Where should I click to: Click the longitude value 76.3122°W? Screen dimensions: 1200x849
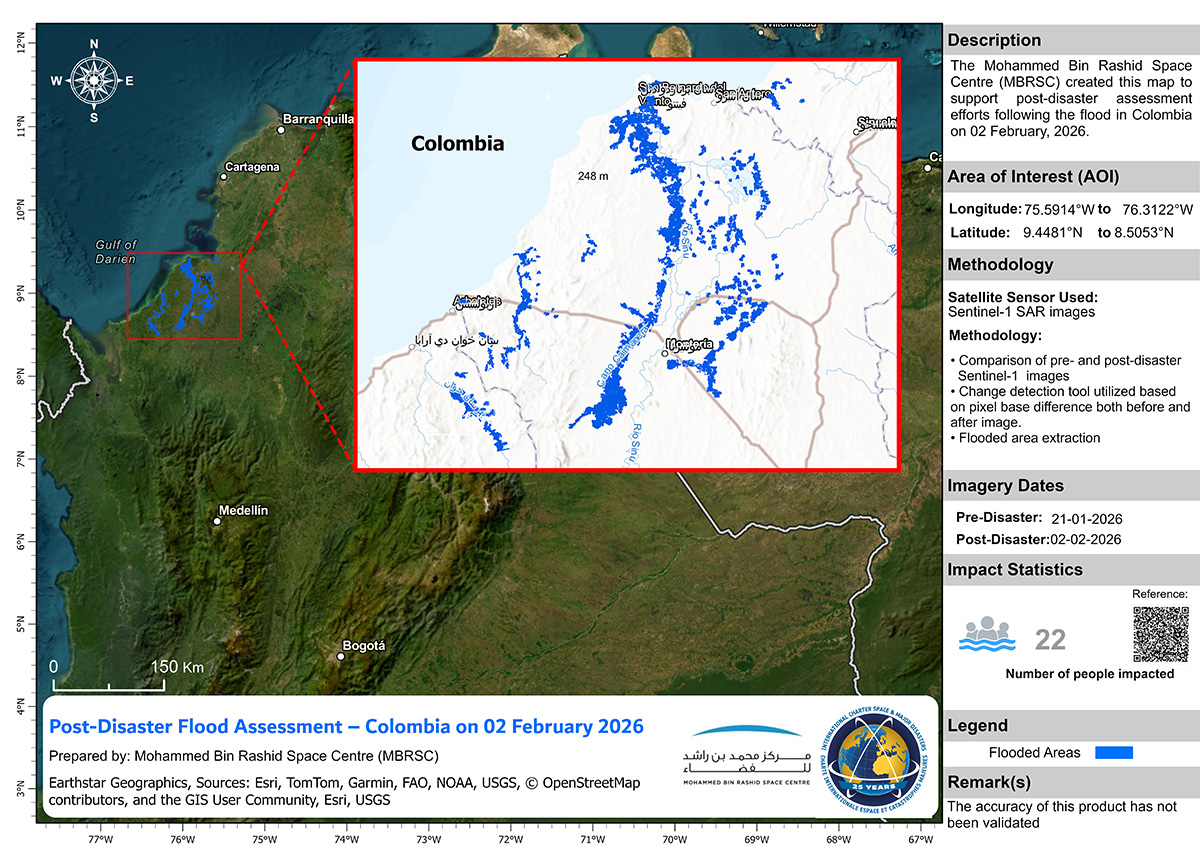(1158, 210)
